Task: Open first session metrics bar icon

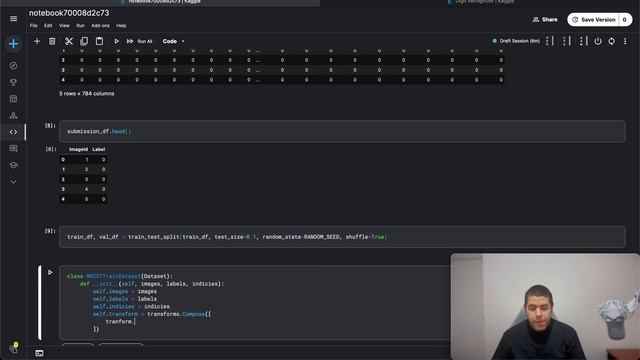Action: (550, 41)
